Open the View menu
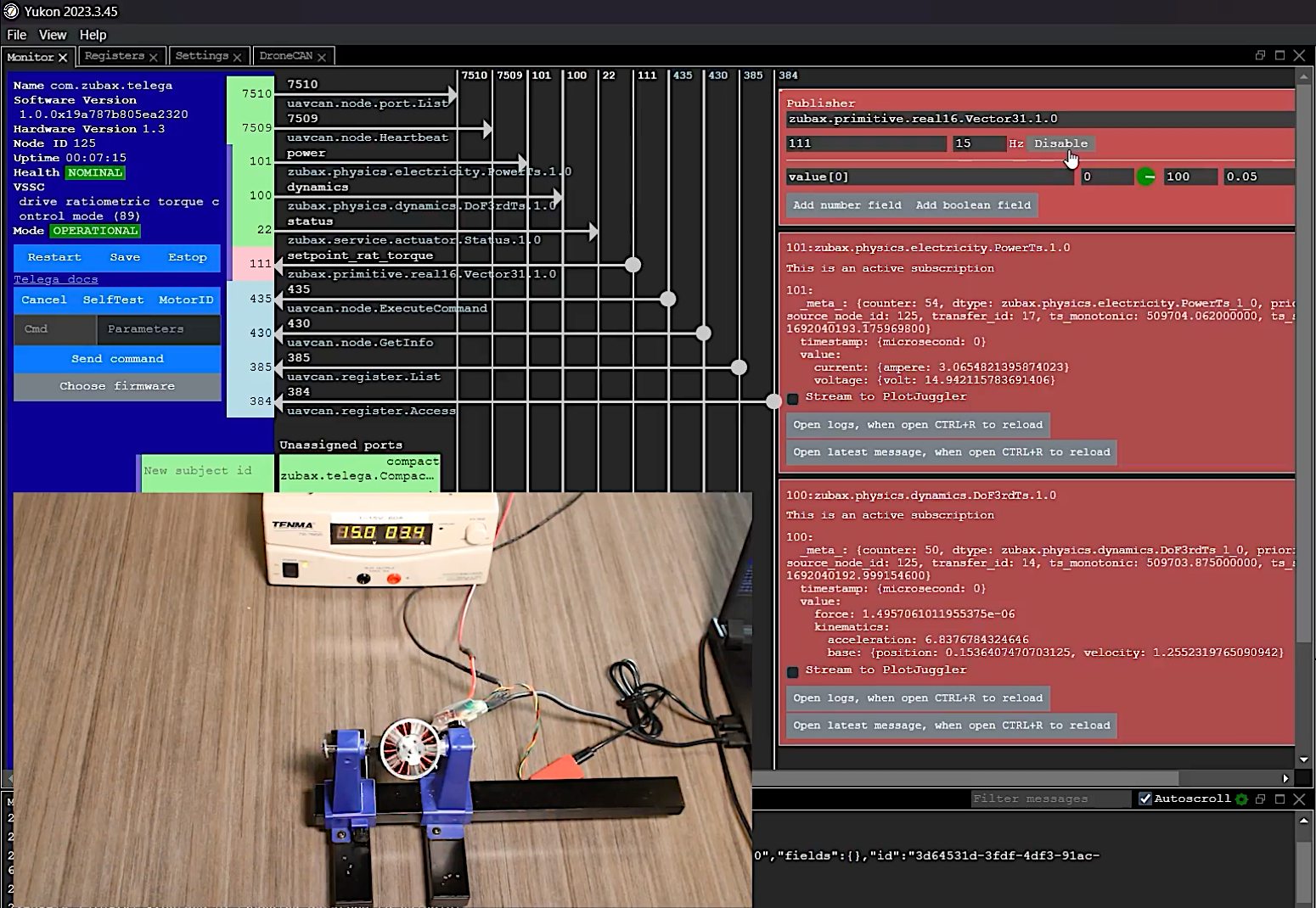 (x=52, y=35)
